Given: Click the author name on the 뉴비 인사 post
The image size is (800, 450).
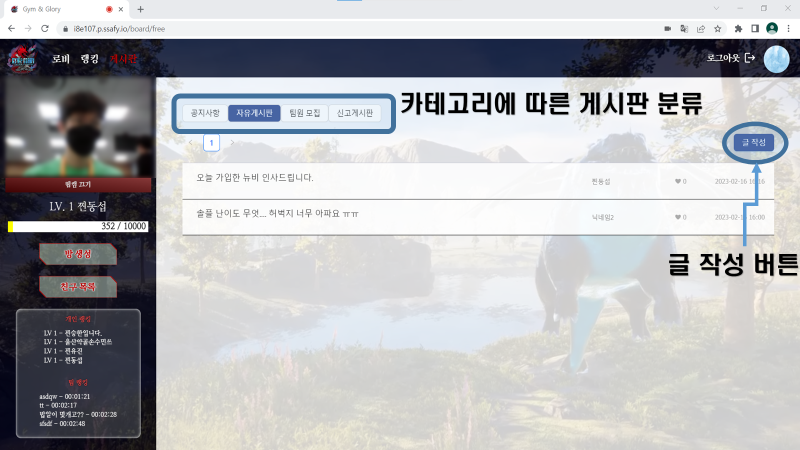Looking at the screenshot, I should pos(601,182).
